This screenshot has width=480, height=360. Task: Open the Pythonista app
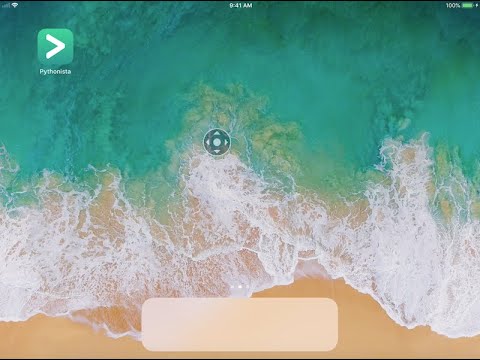55,46
